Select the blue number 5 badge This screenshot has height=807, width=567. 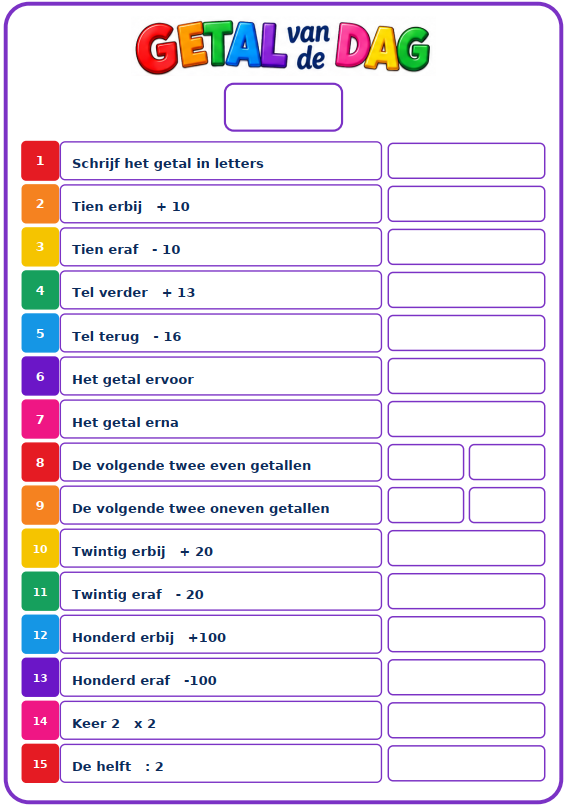click(x=40, y=333)
